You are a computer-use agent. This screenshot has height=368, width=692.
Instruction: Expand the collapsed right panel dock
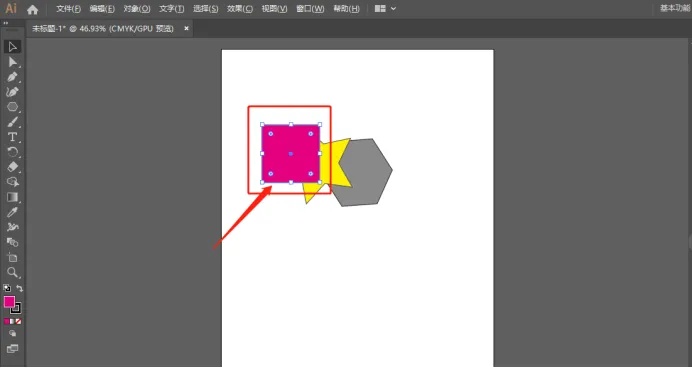689,242
